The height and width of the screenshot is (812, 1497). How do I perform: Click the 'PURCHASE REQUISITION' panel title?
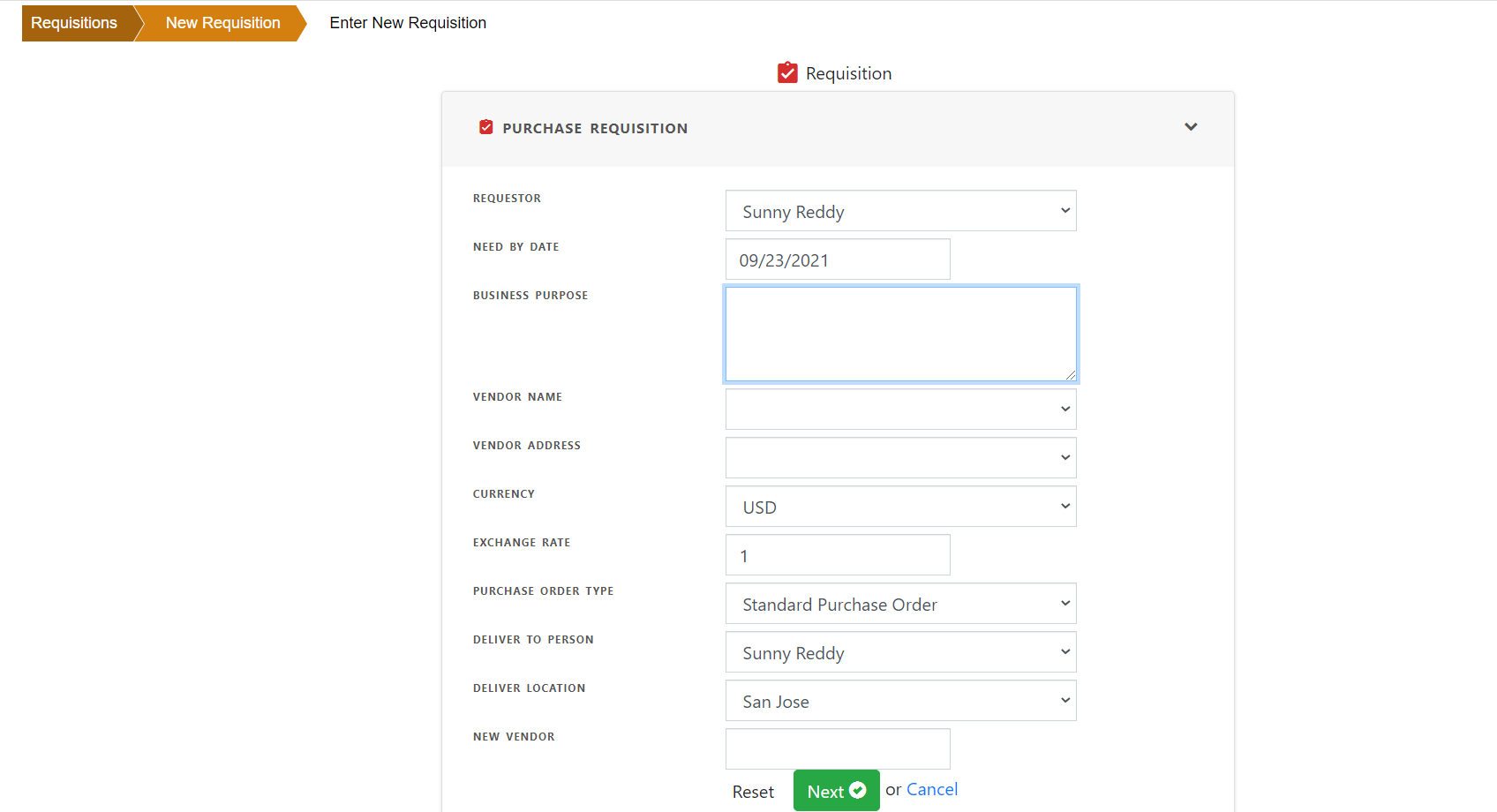pos(595,128)
